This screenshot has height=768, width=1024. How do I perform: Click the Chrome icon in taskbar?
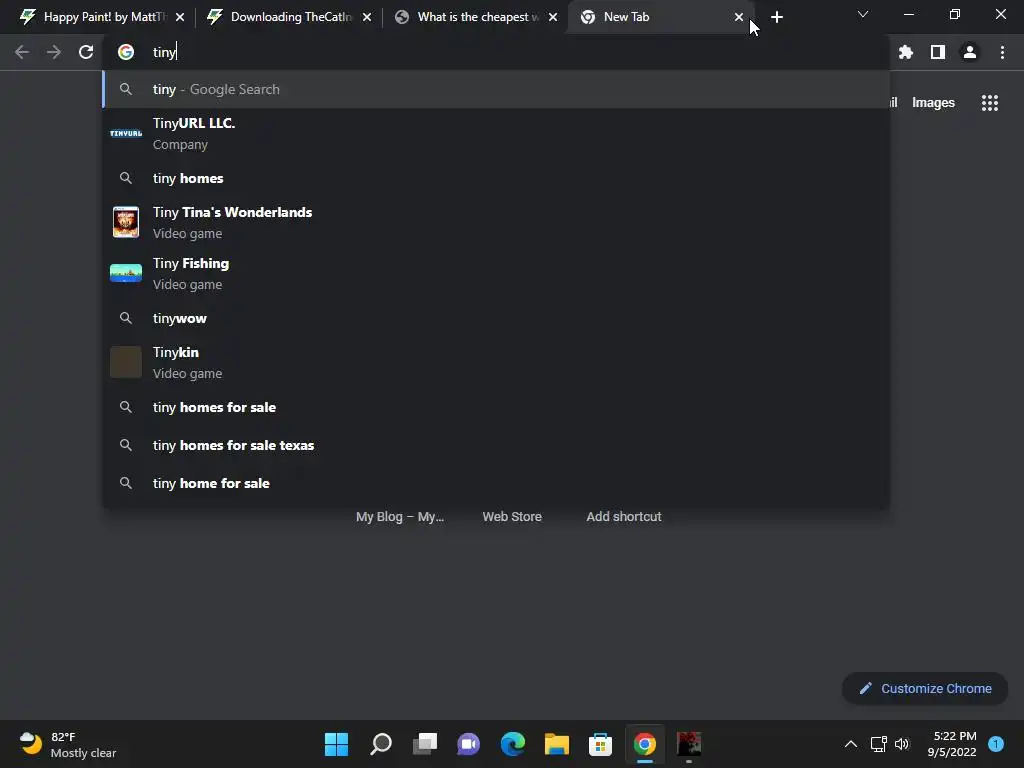click(645, 744)
